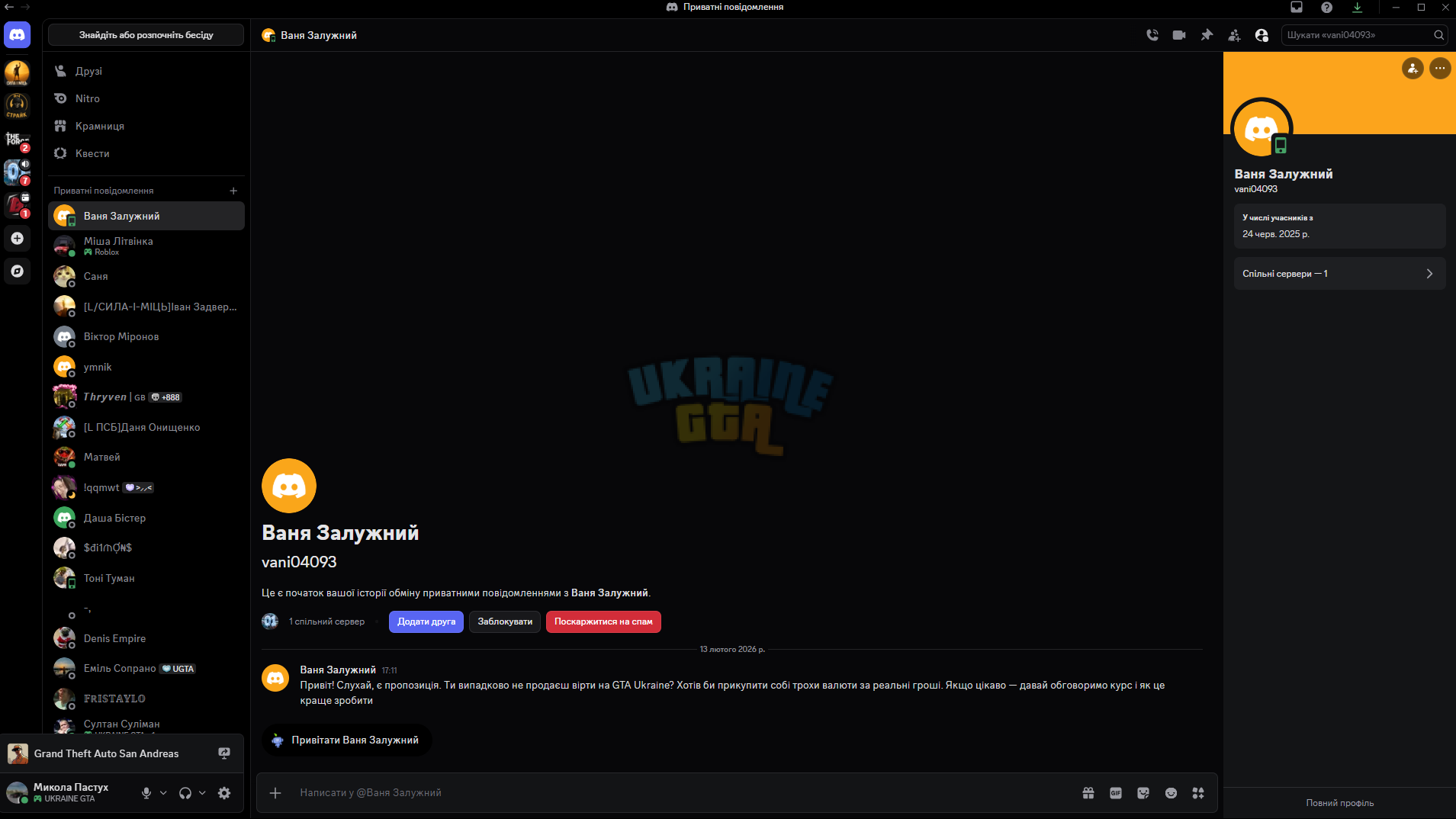
Task: Create a new DM with plus icon
Action: (233, 191)
